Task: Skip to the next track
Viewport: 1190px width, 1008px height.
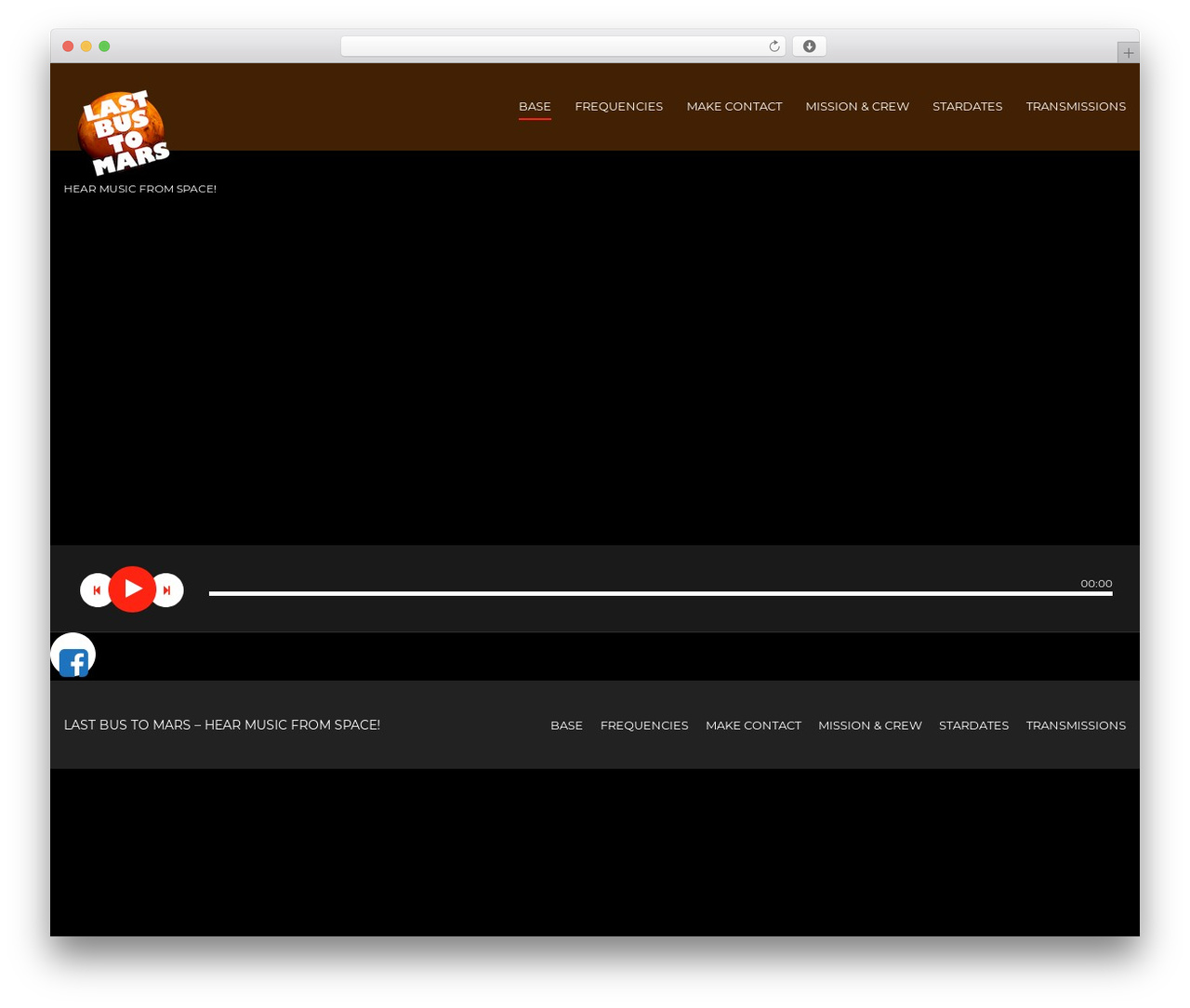Action: coord(167,590)
